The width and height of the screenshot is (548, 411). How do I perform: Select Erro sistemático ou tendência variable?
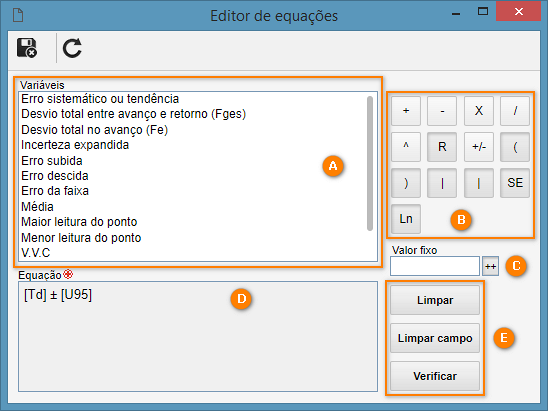[100, 99]
